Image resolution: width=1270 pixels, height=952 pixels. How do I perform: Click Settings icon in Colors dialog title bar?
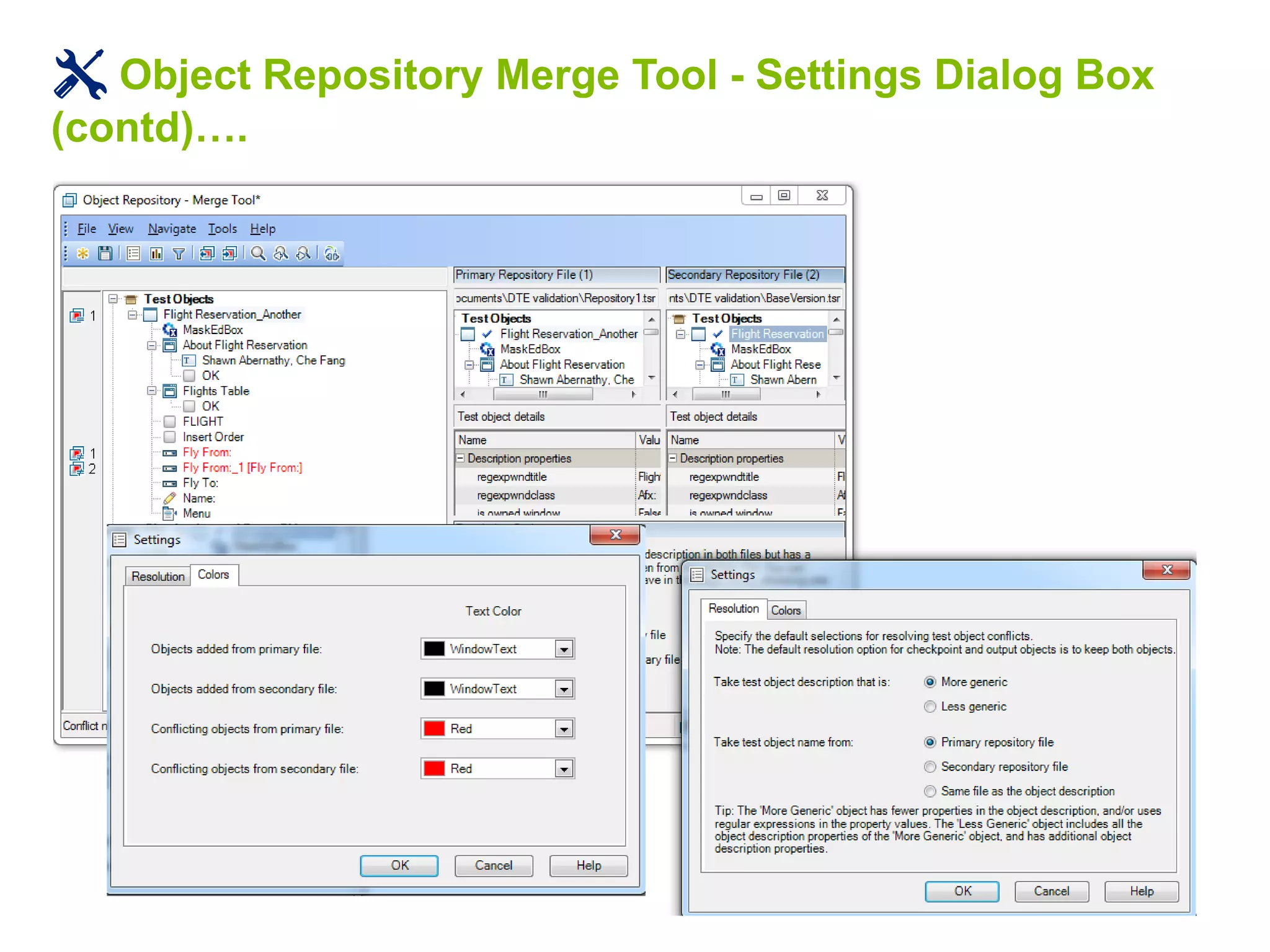[x=120, y=540]
